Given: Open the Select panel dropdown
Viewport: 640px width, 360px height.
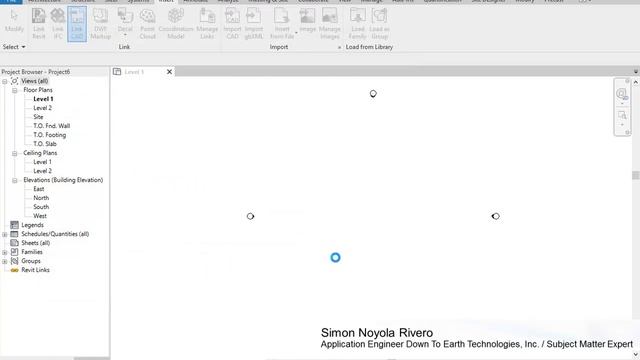Looking at the screenshot, I should 14,47.
